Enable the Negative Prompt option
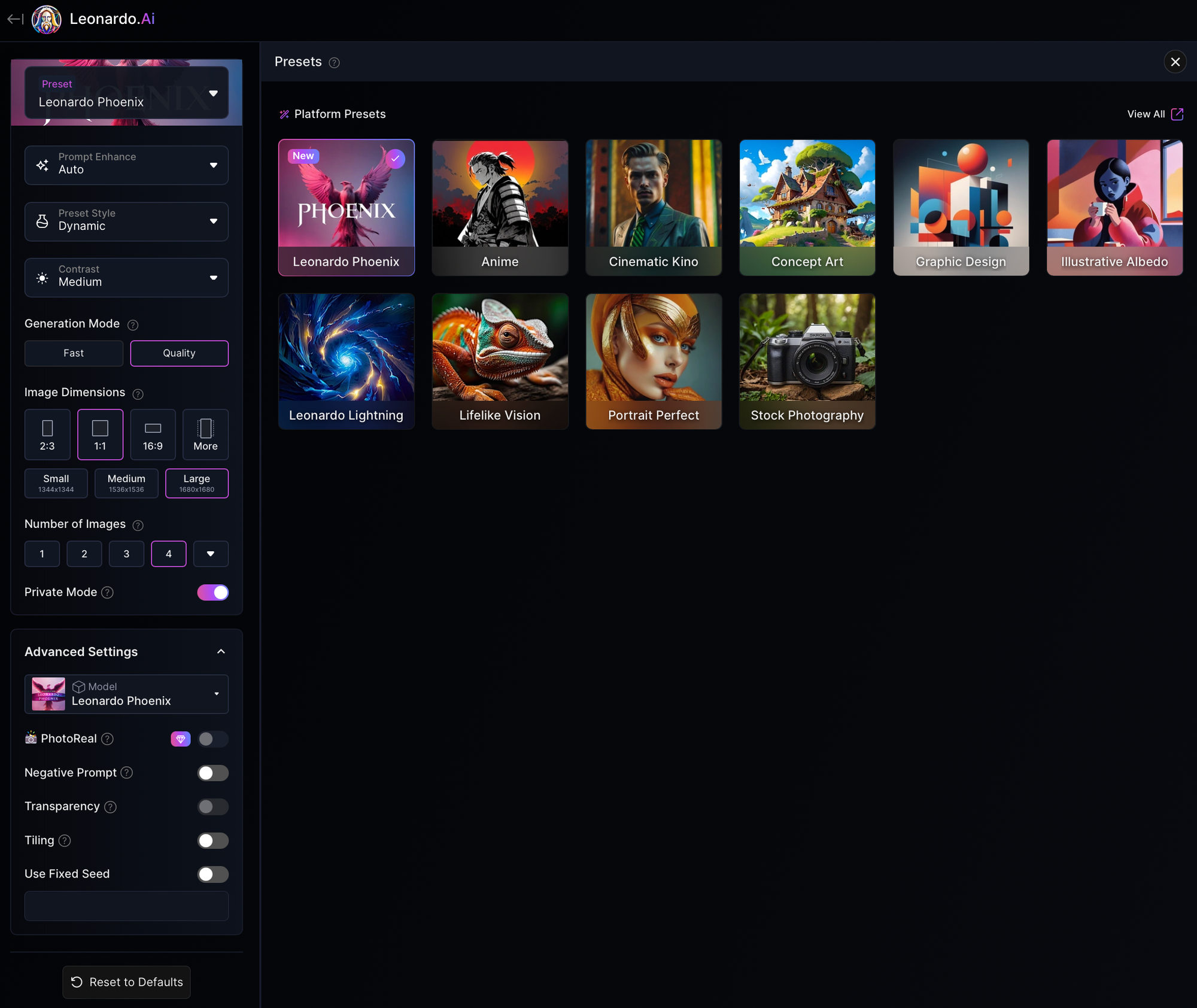 point(212,773)
